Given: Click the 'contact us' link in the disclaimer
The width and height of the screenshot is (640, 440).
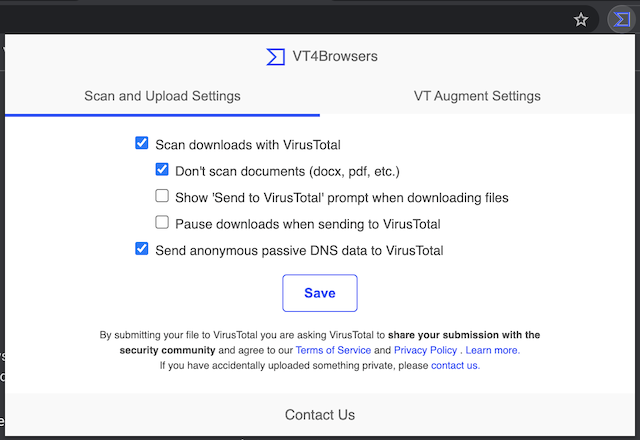Looking at the screenshot, I should pos(455,366).
